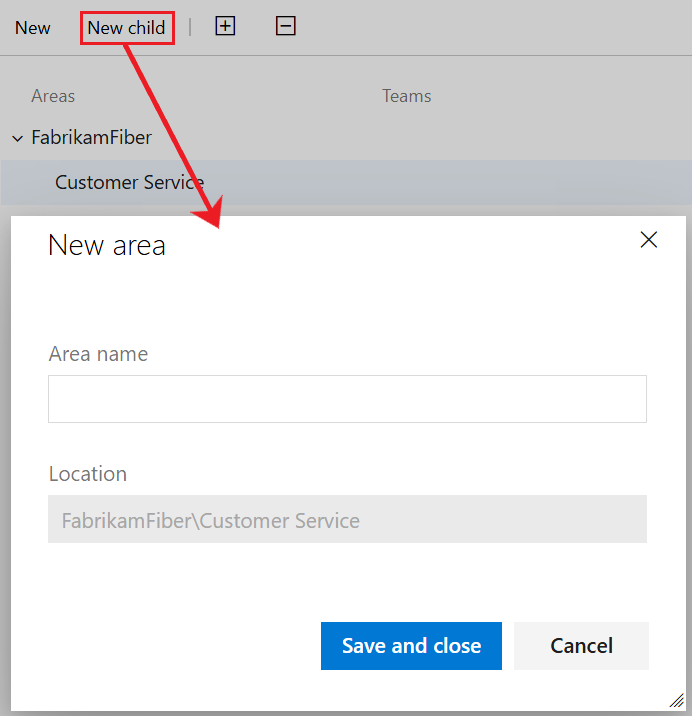
Task: Click the read-only Location field
Action: 347,519
